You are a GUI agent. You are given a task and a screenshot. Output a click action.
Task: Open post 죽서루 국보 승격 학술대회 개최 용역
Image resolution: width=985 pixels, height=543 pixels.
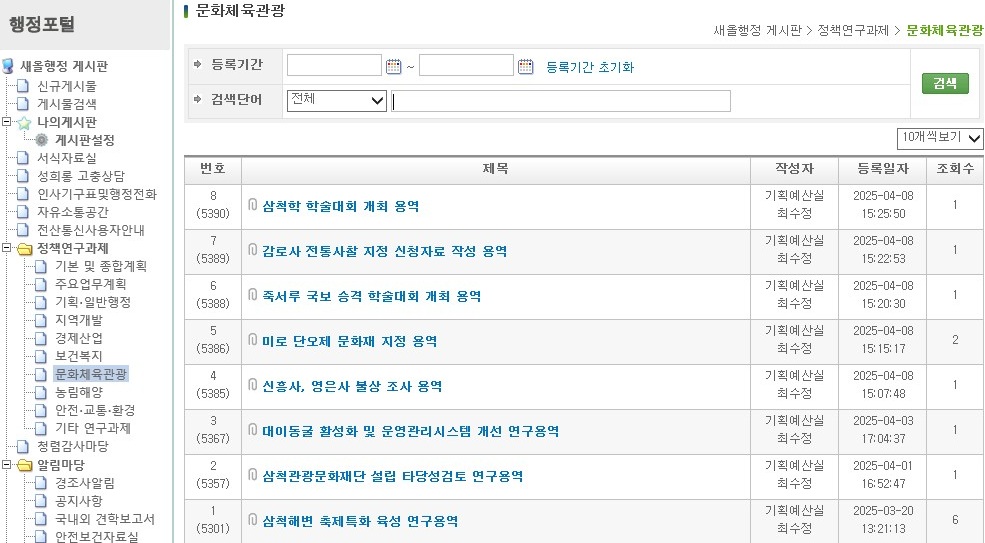[x=371, y=296]
